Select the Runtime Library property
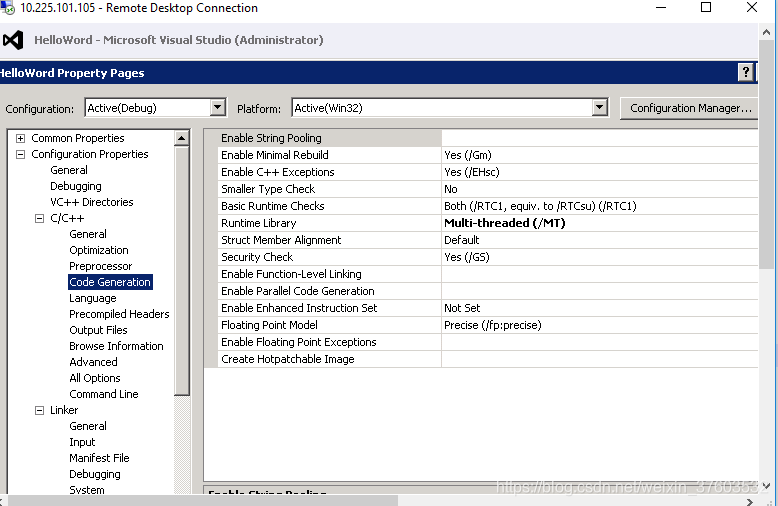778x506 pixels. tap(329, 223)
